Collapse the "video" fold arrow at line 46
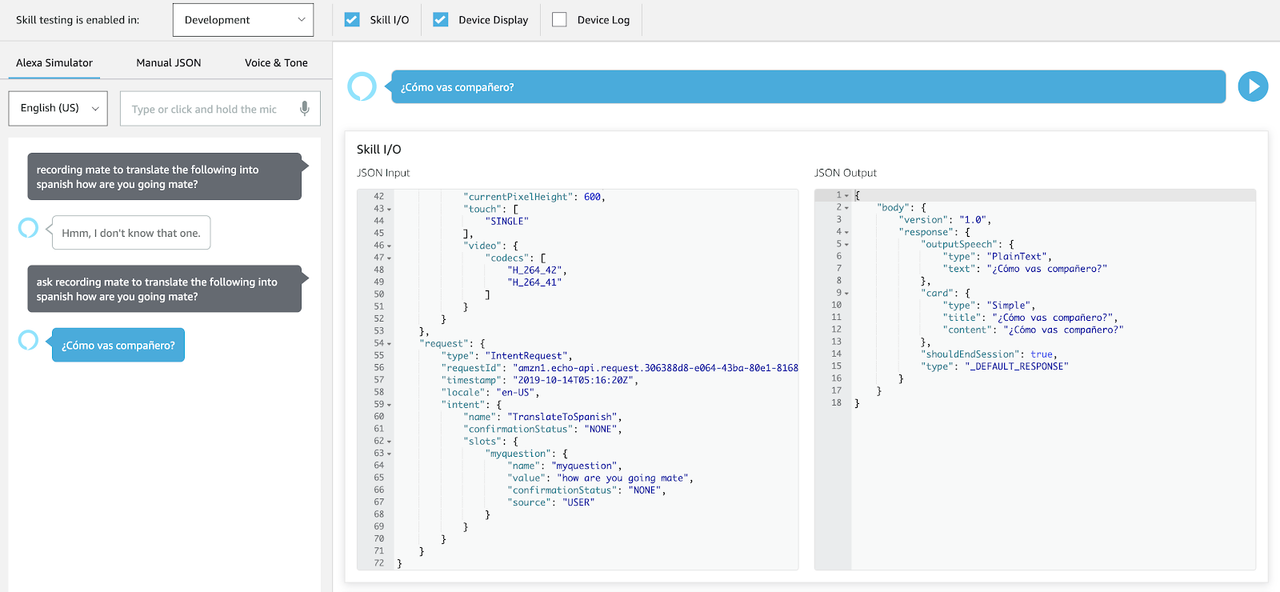1280x592 pixels. (x=389, y=246)
